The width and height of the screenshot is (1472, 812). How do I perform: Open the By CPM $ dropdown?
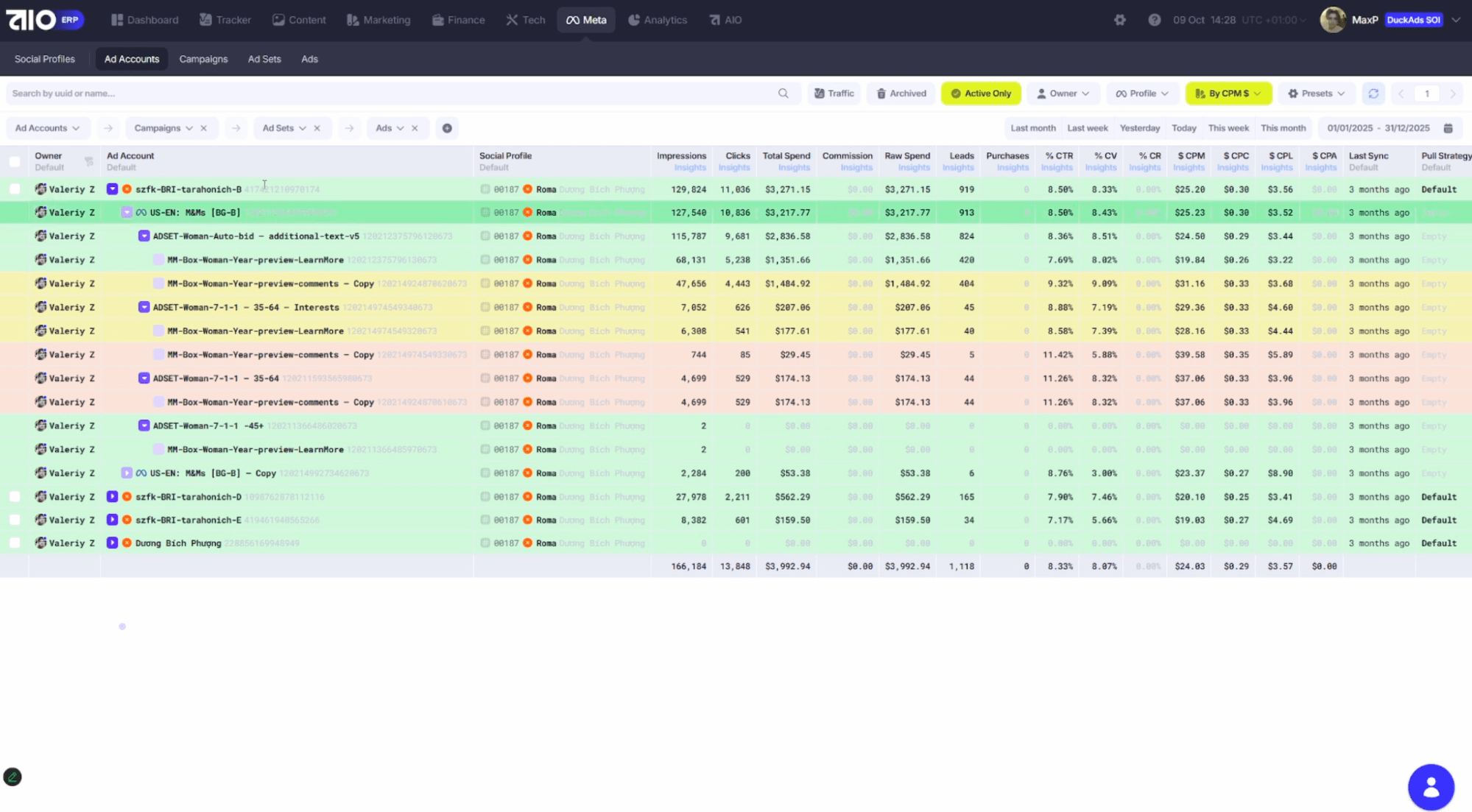(x=1228, y=93)
